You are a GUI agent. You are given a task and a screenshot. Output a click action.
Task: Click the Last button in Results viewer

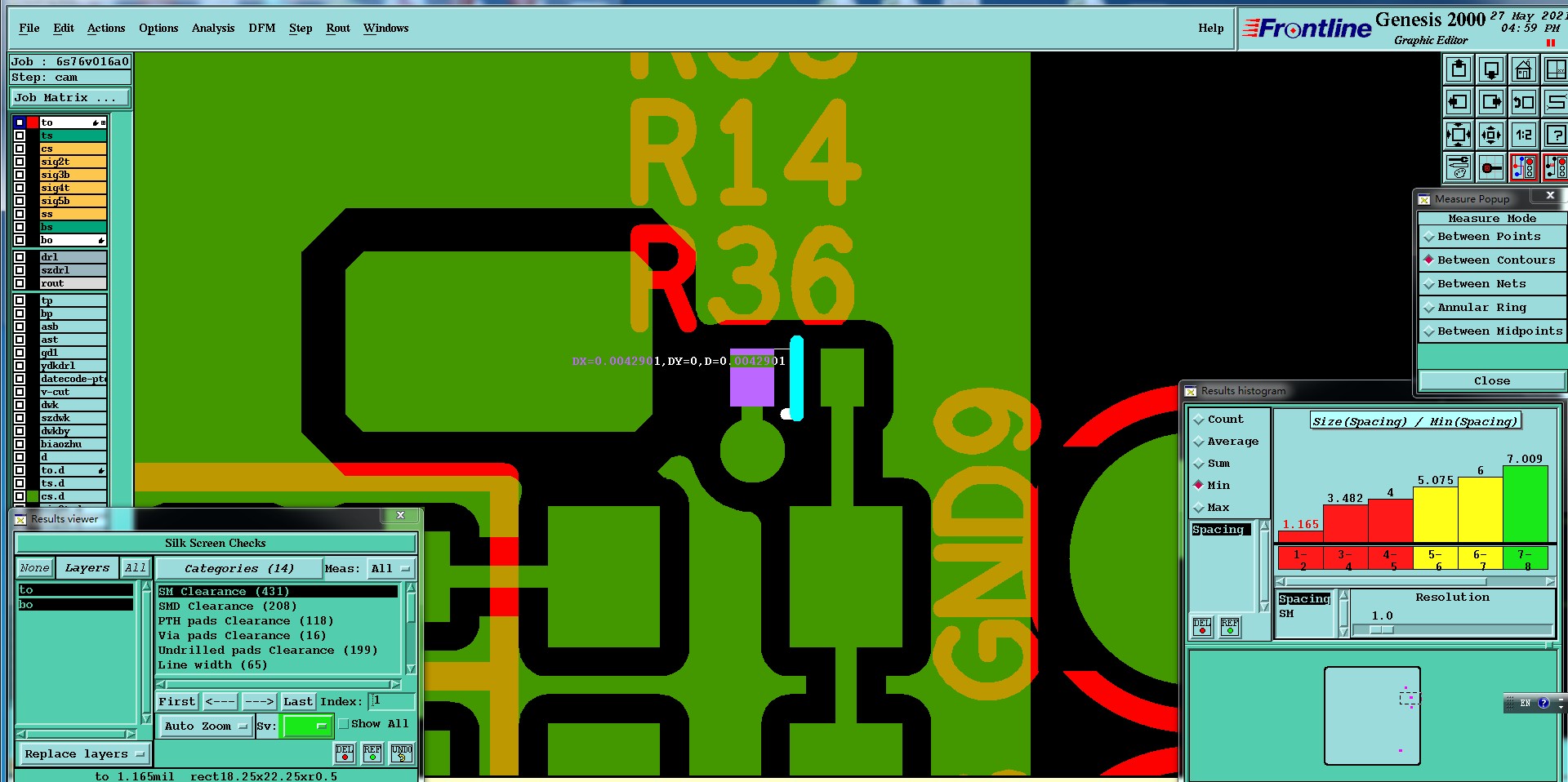(298, 702)
